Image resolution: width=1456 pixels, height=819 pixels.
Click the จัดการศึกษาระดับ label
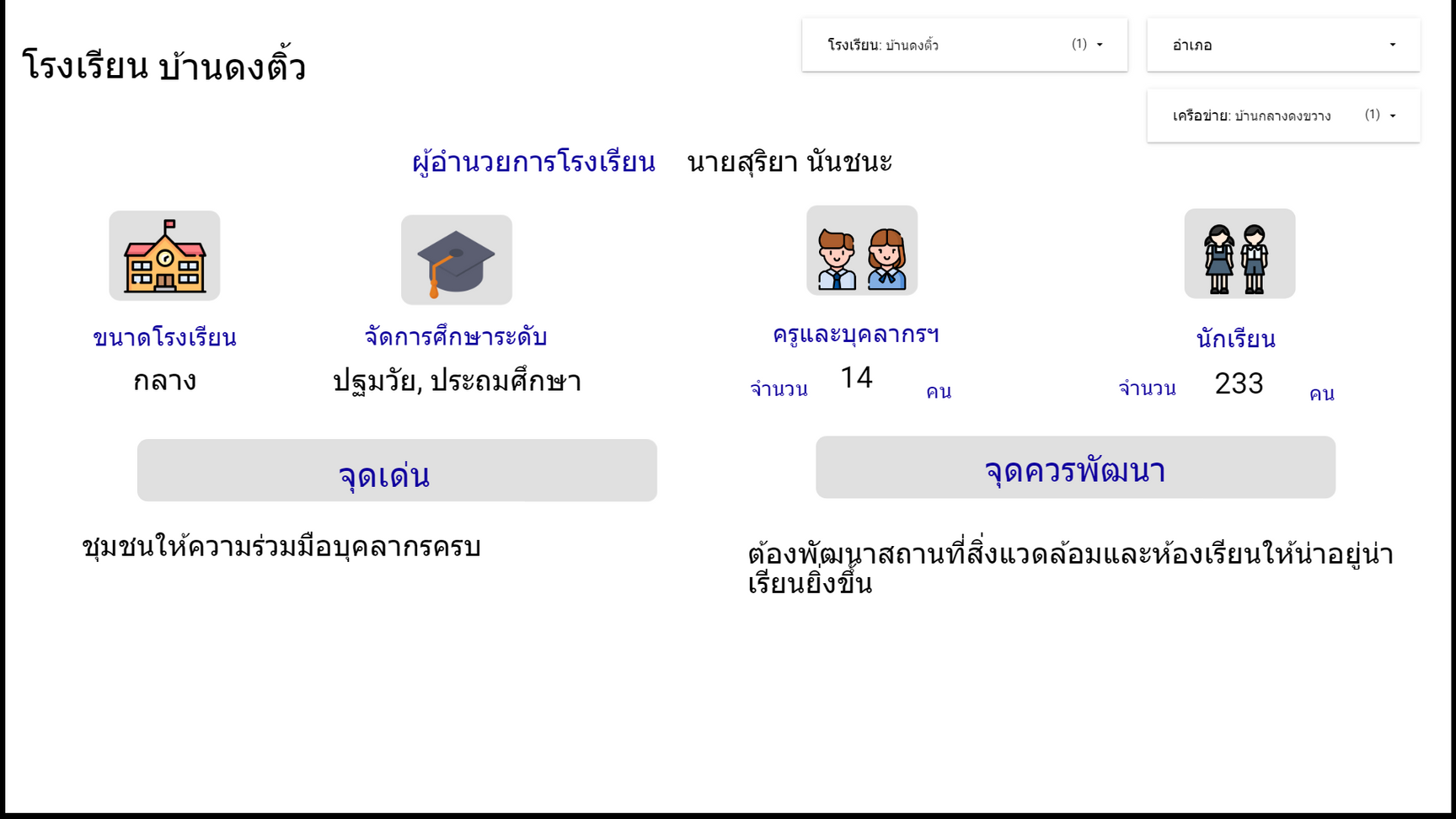pos(456,337)
